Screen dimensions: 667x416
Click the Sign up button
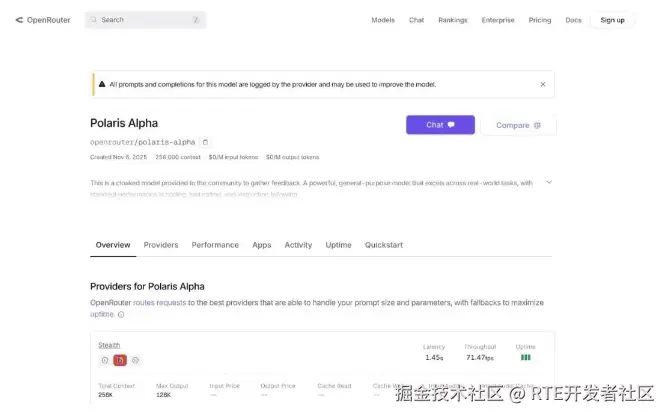612,20
